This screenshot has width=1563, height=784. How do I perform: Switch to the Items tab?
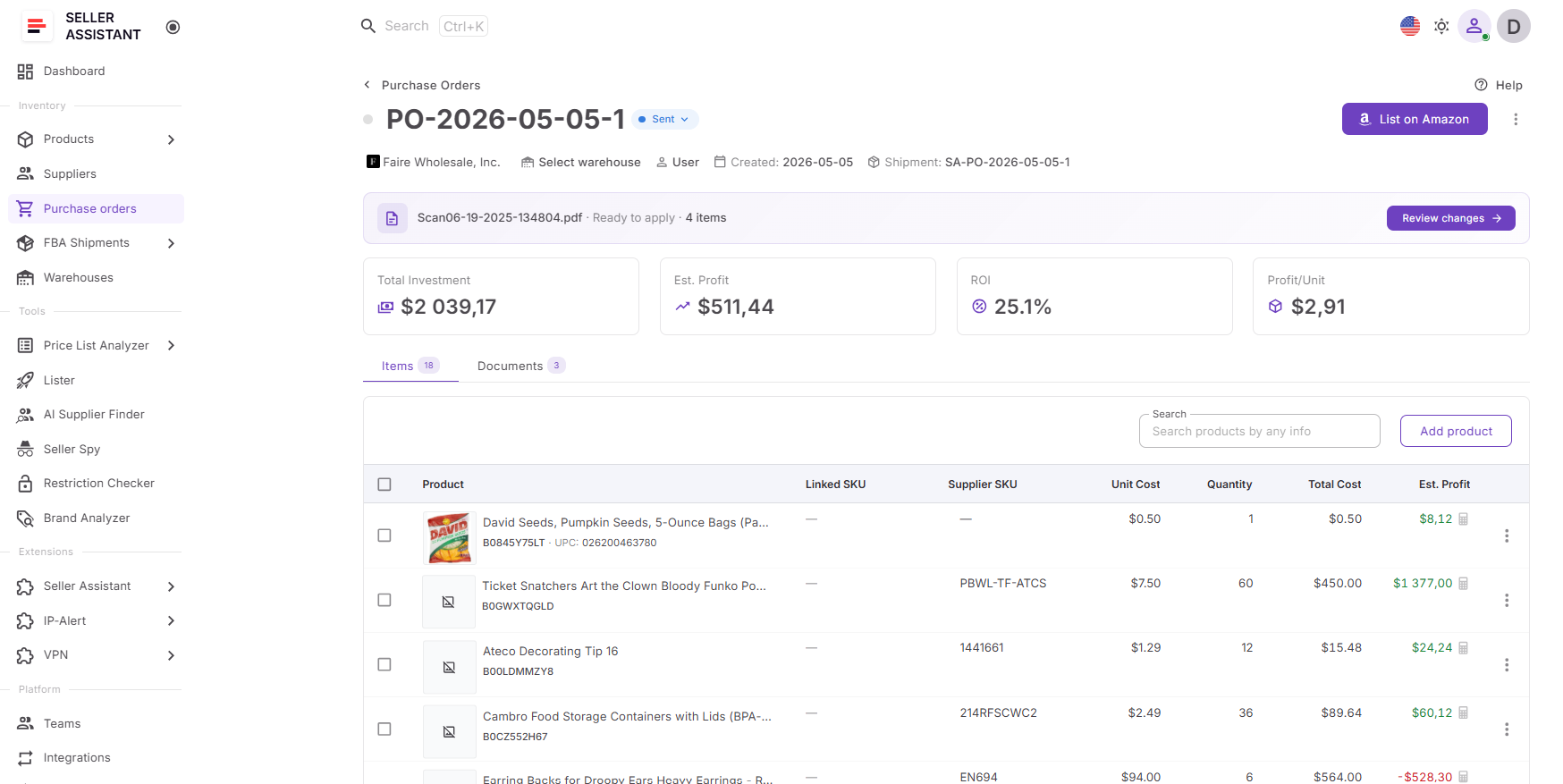pyautogui.click(x=410, y=366)
